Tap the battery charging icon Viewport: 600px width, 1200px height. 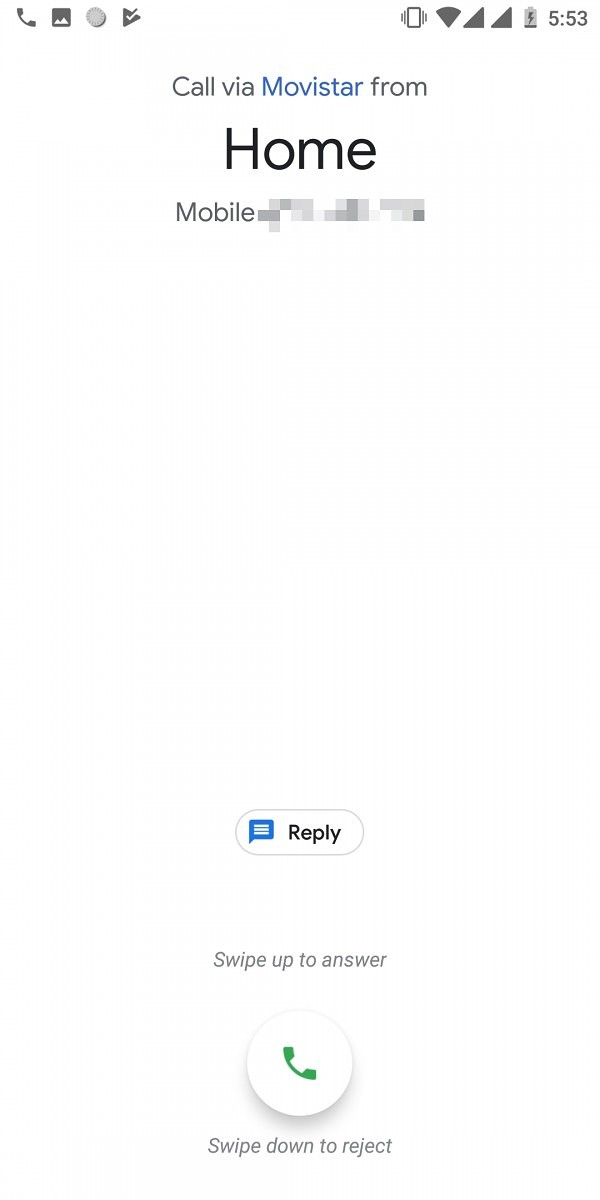click(x=530, y=18)
